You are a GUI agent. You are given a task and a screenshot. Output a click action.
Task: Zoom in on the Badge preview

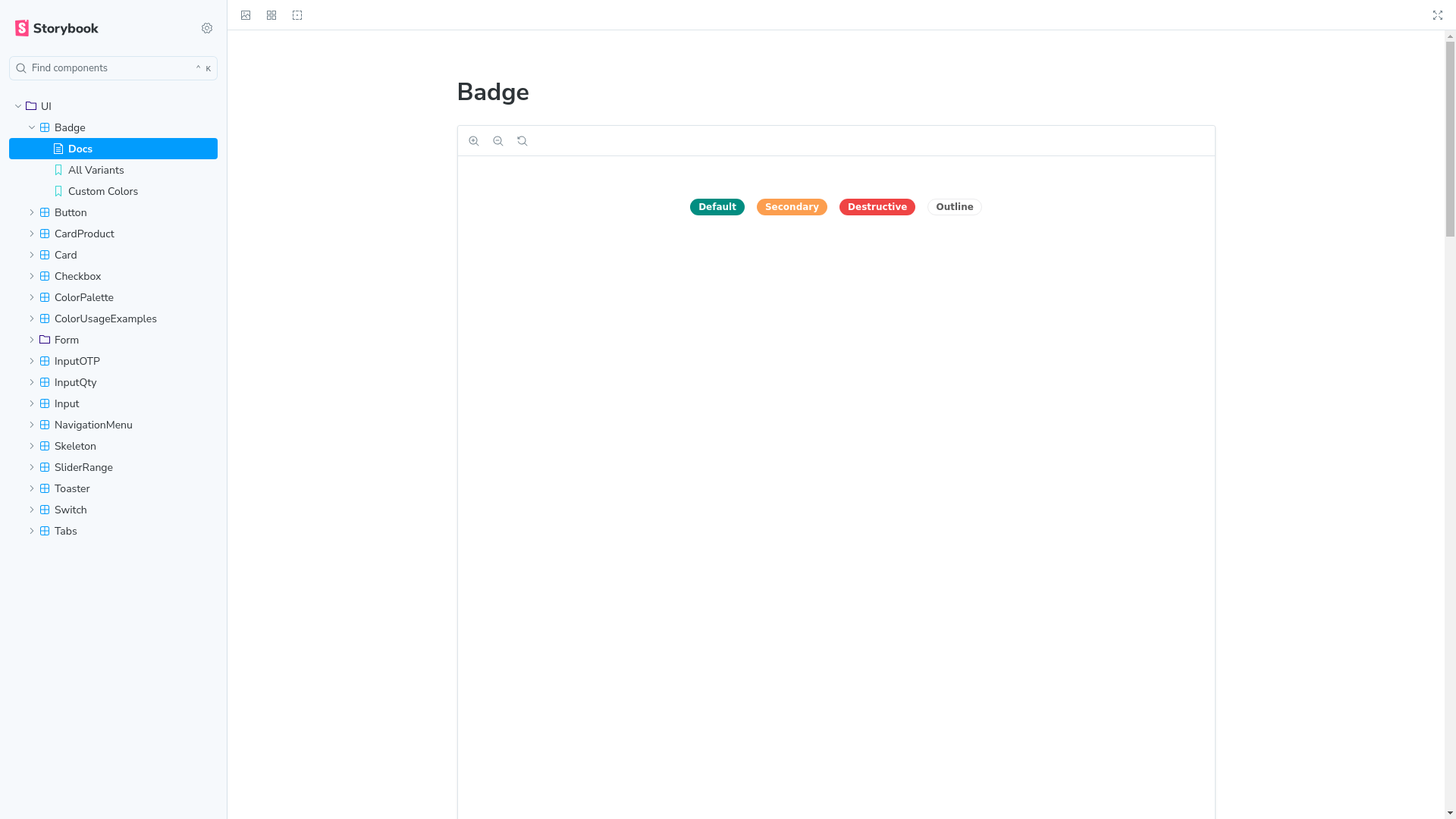pyautogui.click(x=474, y=141)
